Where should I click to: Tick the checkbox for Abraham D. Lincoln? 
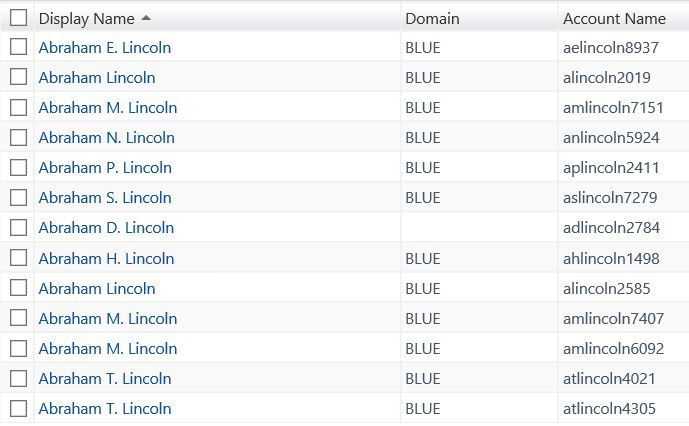pyautogui.click(x=18, y=227)
